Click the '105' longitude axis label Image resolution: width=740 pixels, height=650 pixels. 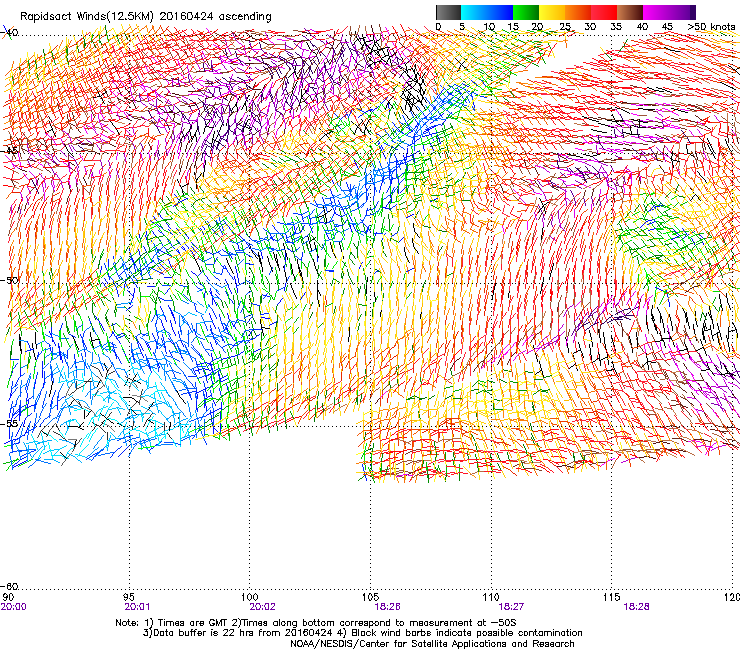pyautogui.click(x=370, y=597)
